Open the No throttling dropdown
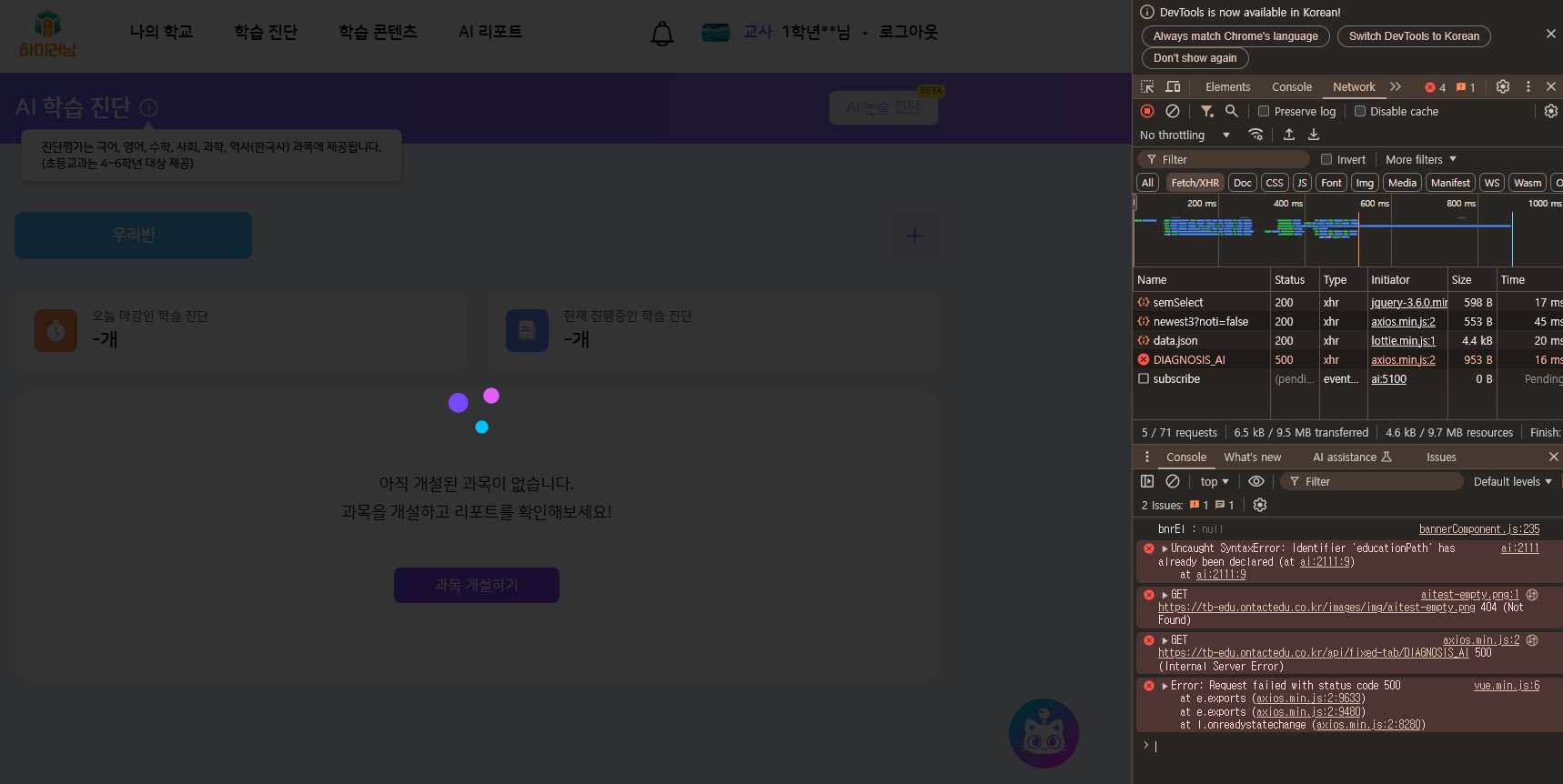The width and height of the screenshot is (1563, 784). [1184, 135]
